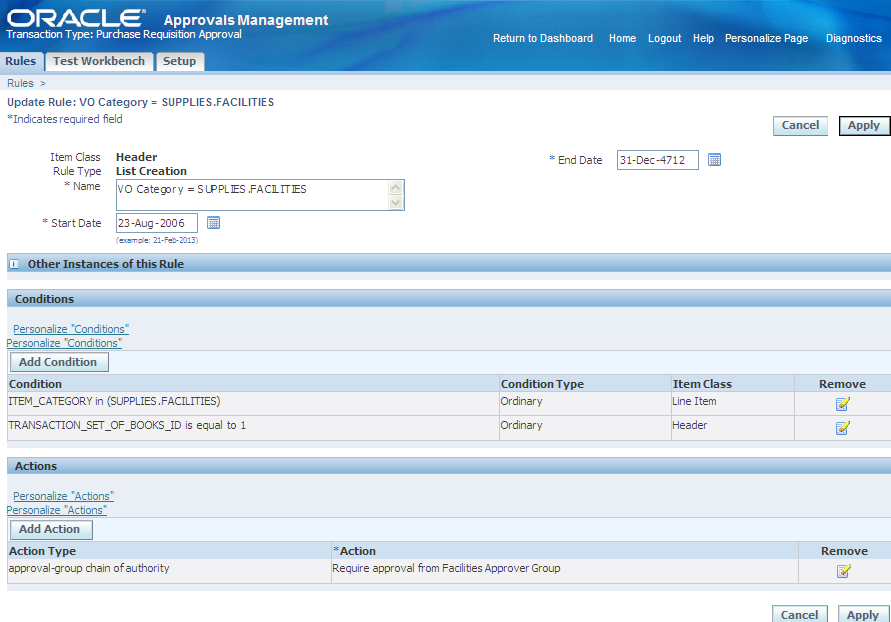Viewport: 891px width, 622px height.
Task: Click Require approval from Facilities Approver Group
Action: point(446,568)
